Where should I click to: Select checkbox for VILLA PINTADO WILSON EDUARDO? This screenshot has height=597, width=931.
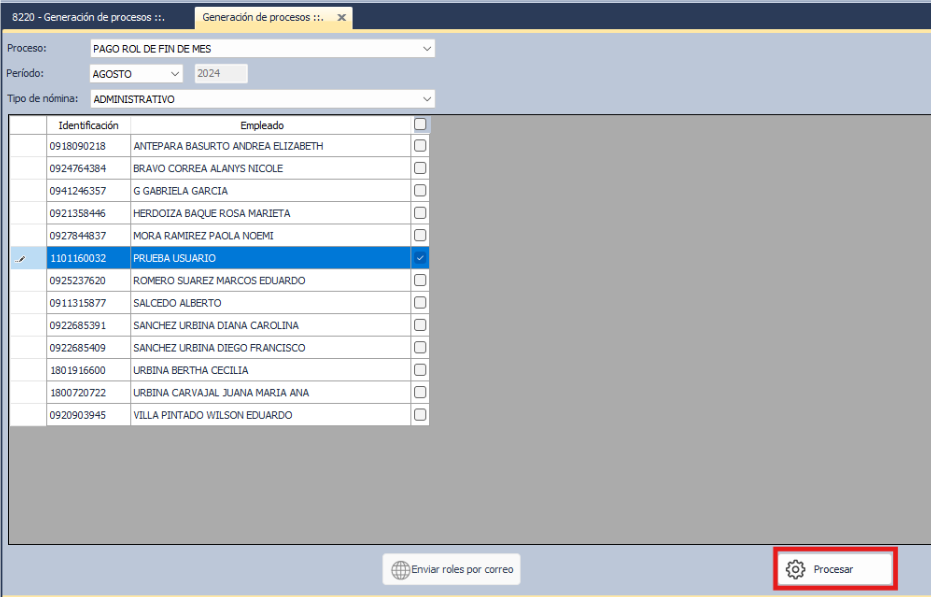[420, 415]
